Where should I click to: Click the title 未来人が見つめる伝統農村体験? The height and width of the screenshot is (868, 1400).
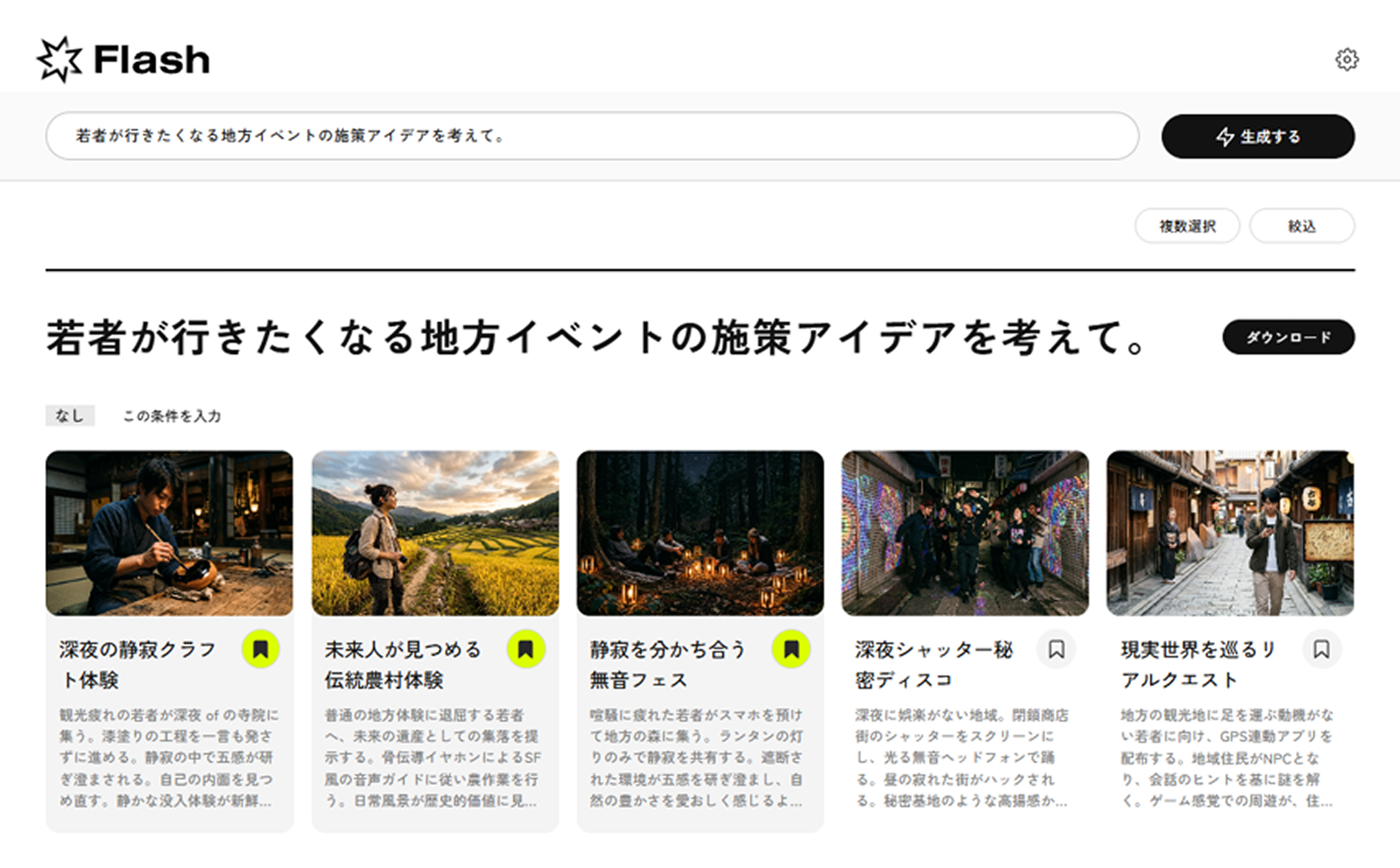404,665
